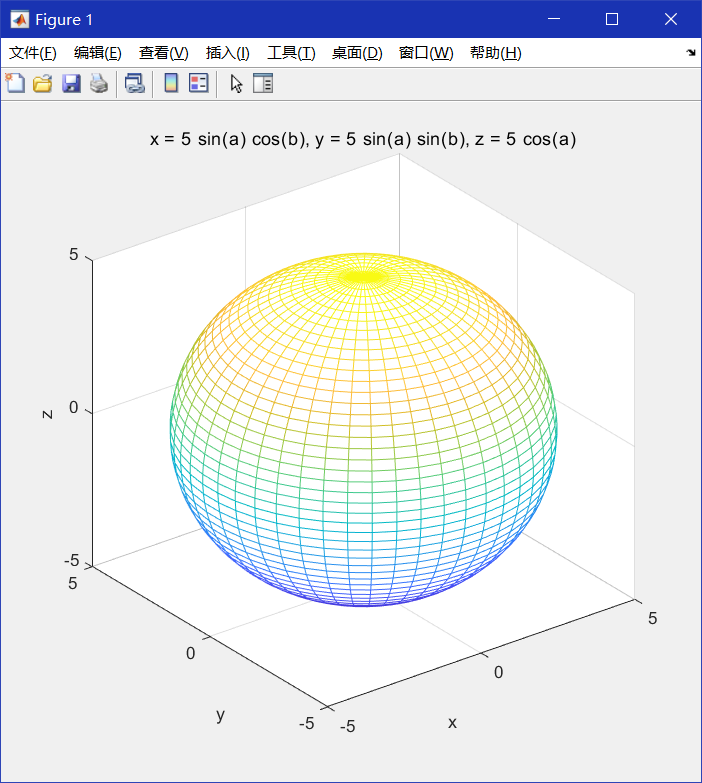This screenshot has width=702, height=783.
Task: Click the x-axis tick label 0
Action: coord(498,672)
